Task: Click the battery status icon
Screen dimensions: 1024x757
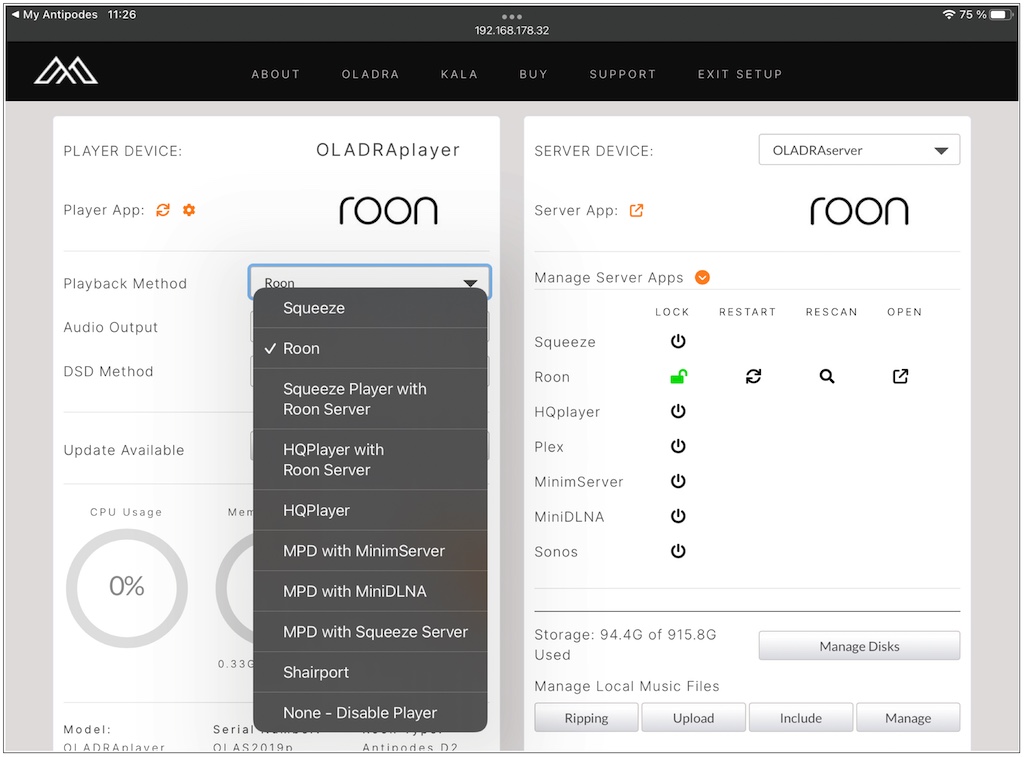Action: click(x=1001, y=14)
